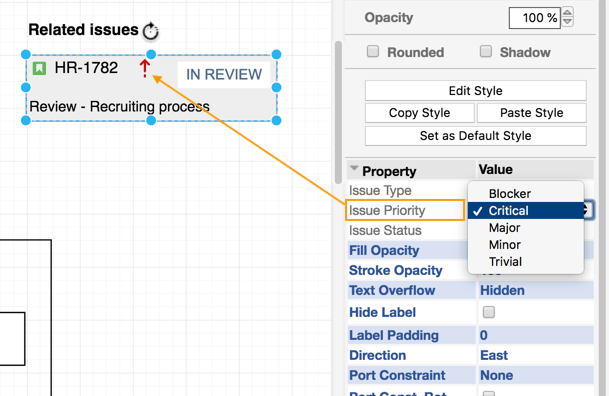Choose Major from the priority dropdown

pyautogui.click(x=526, y=228)
